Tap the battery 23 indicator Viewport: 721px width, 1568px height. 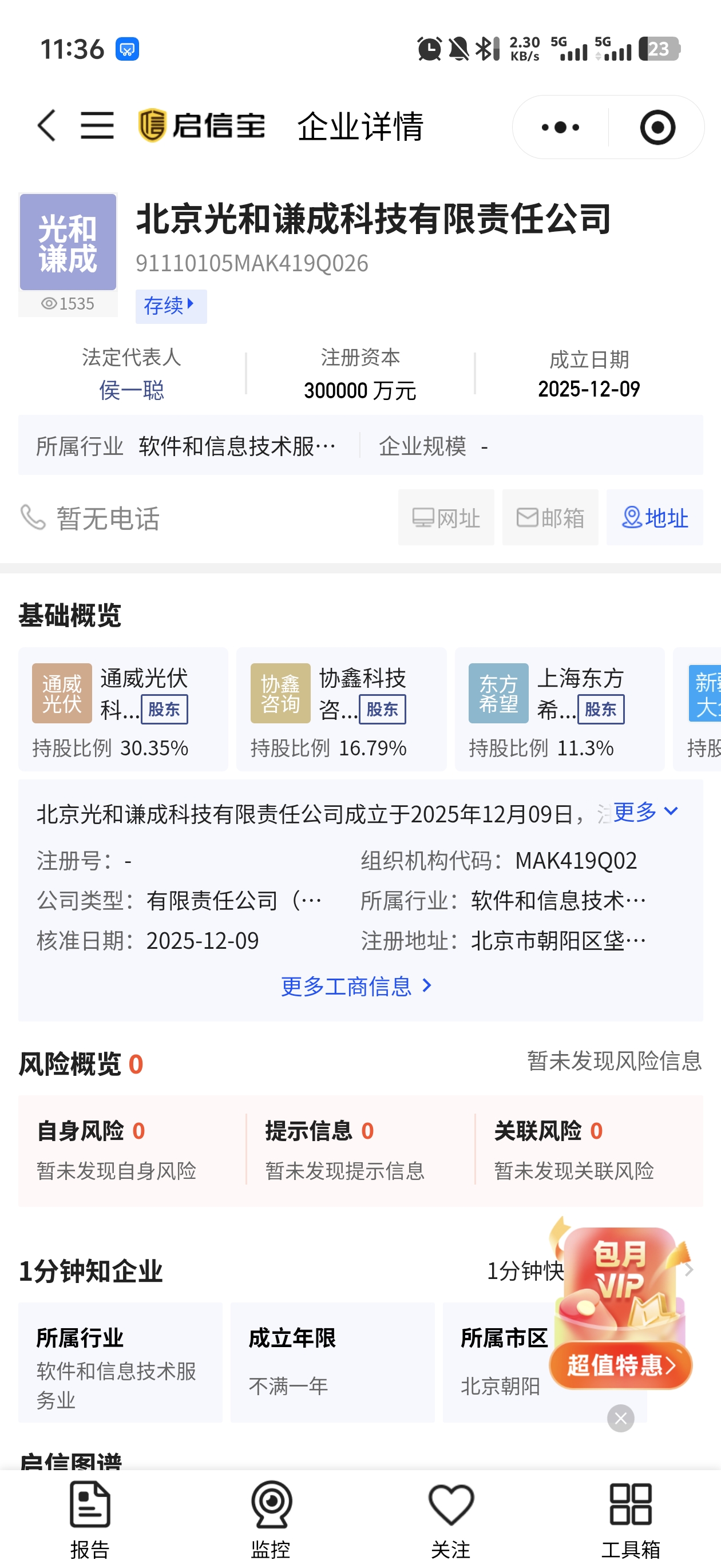pyautogui.click(x=660, y=49)
